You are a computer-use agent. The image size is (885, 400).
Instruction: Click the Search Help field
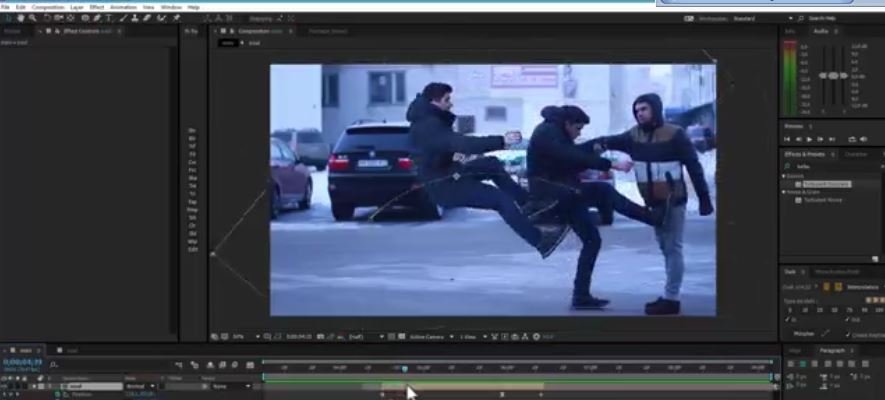pyautogui.click(x=824, y=19)
